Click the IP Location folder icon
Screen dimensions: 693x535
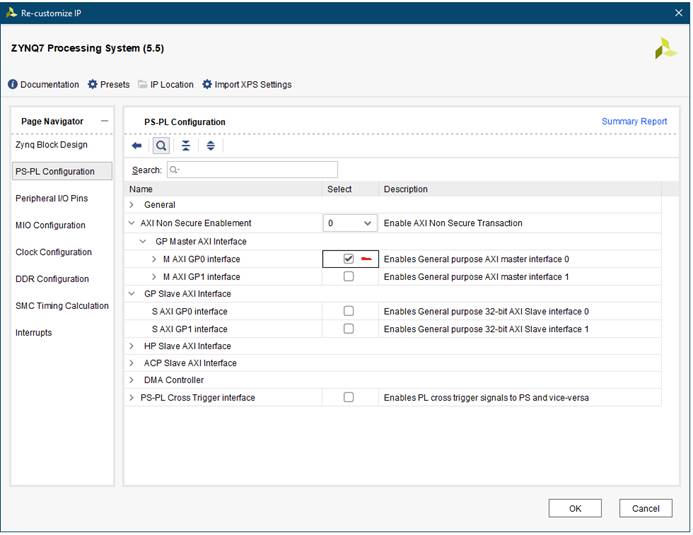click(x=143, y=85)
